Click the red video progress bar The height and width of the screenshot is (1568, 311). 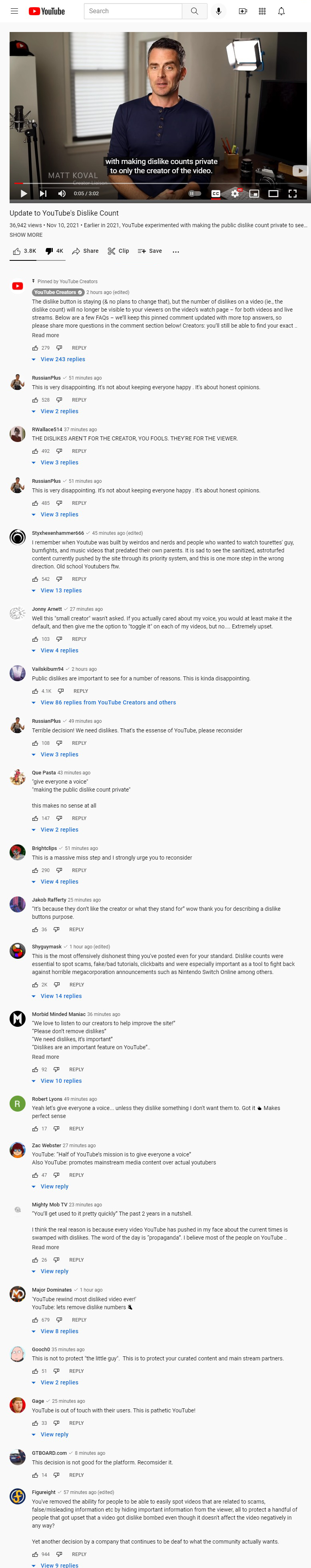[x=160, y=183]
